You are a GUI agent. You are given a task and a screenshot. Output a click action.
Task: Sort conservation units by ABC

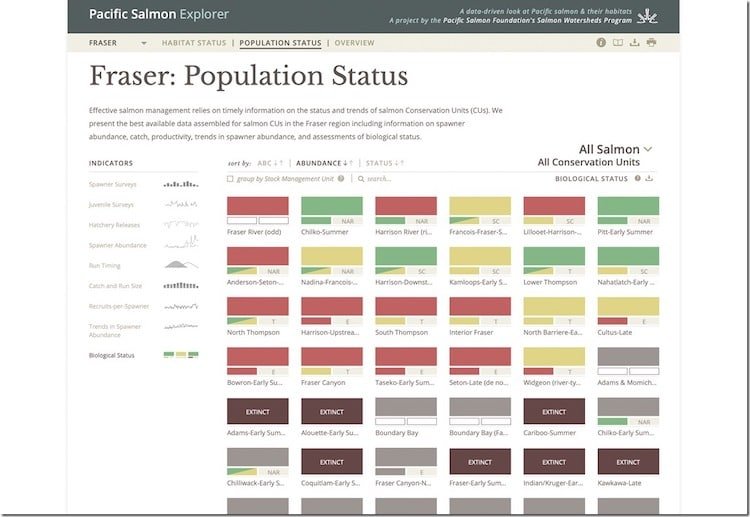pos(270,163)
